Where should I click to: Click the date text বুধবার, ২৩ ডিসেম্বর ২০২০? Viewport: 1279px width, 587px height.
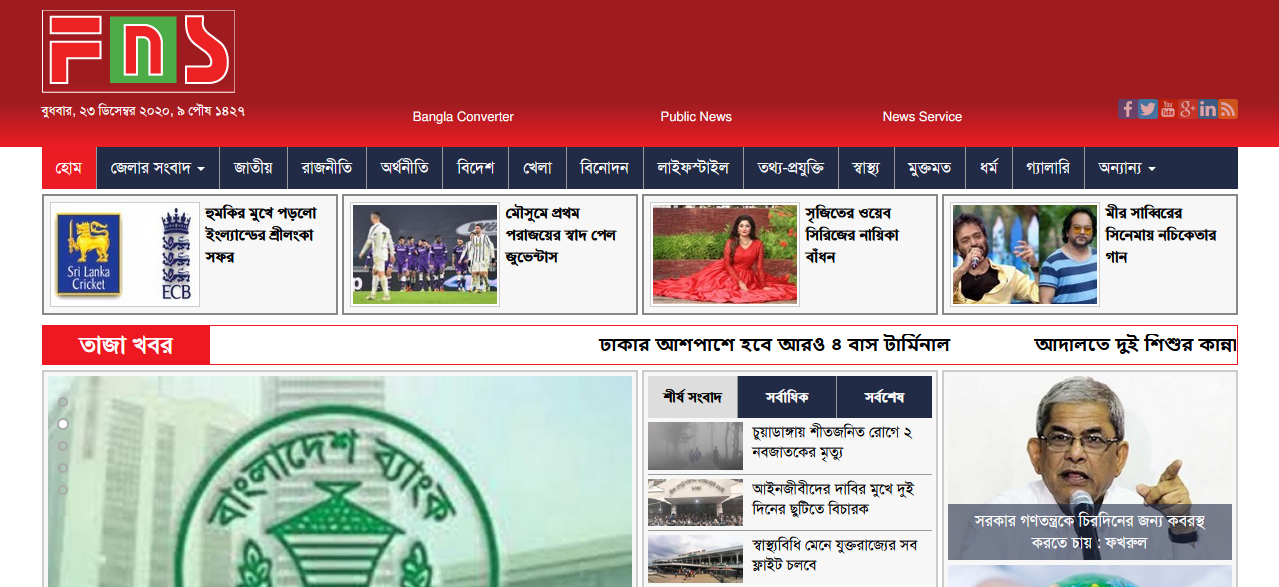pos(143,110)
